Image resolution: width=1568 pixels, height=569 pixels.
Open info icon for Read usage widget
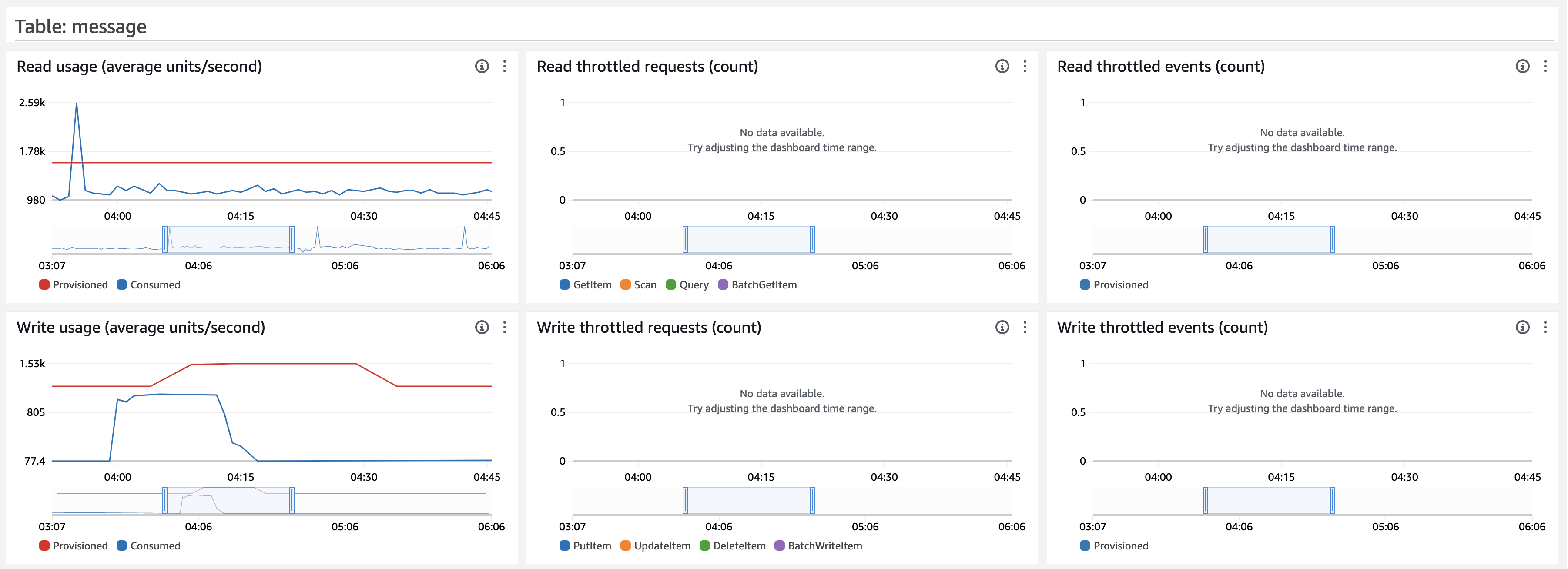pos(482,66)
